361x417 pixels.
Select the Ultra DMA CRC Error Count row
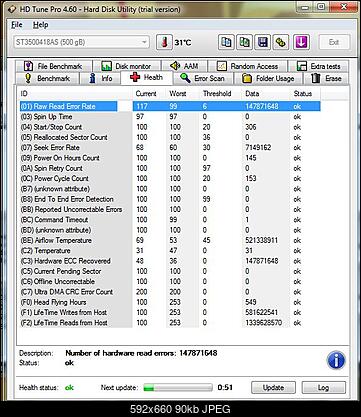(x=170, y=292)
